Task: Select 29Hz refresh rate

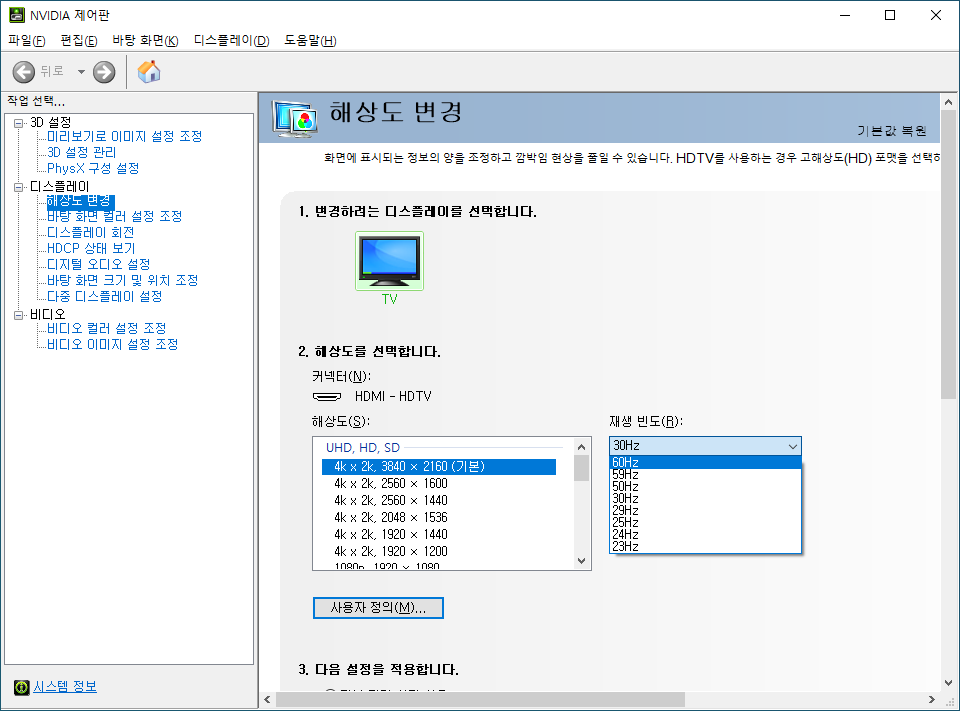Action: [x=705, y=511]
